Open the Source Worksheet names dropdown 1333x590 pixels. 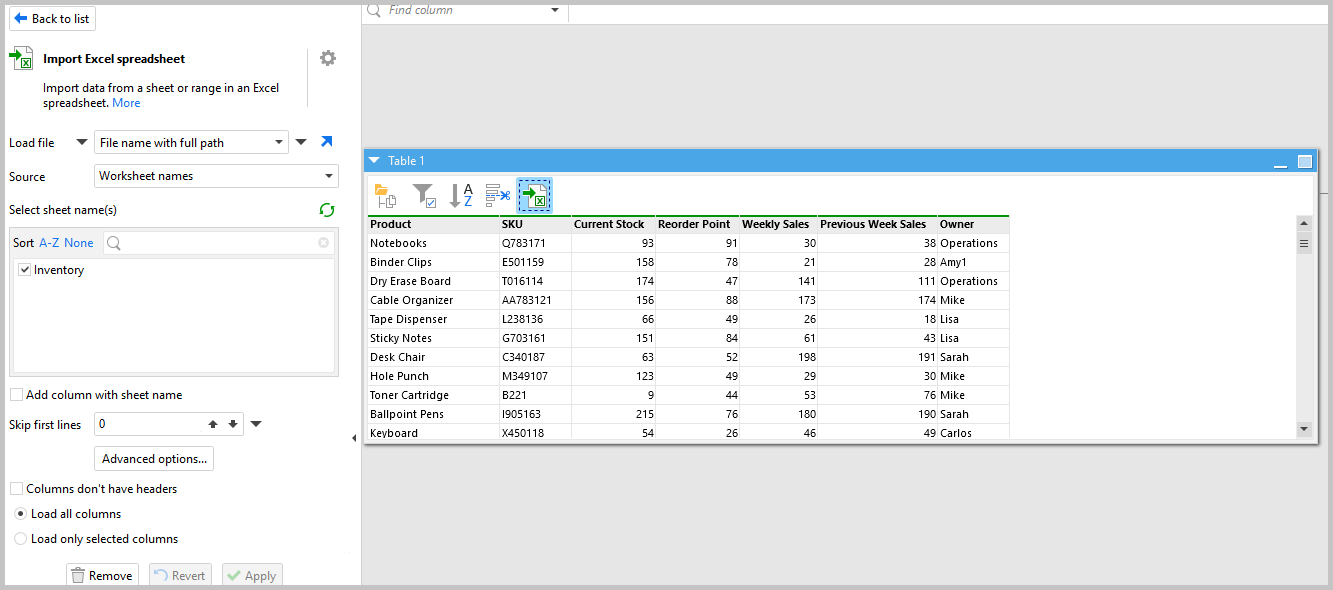216,176
